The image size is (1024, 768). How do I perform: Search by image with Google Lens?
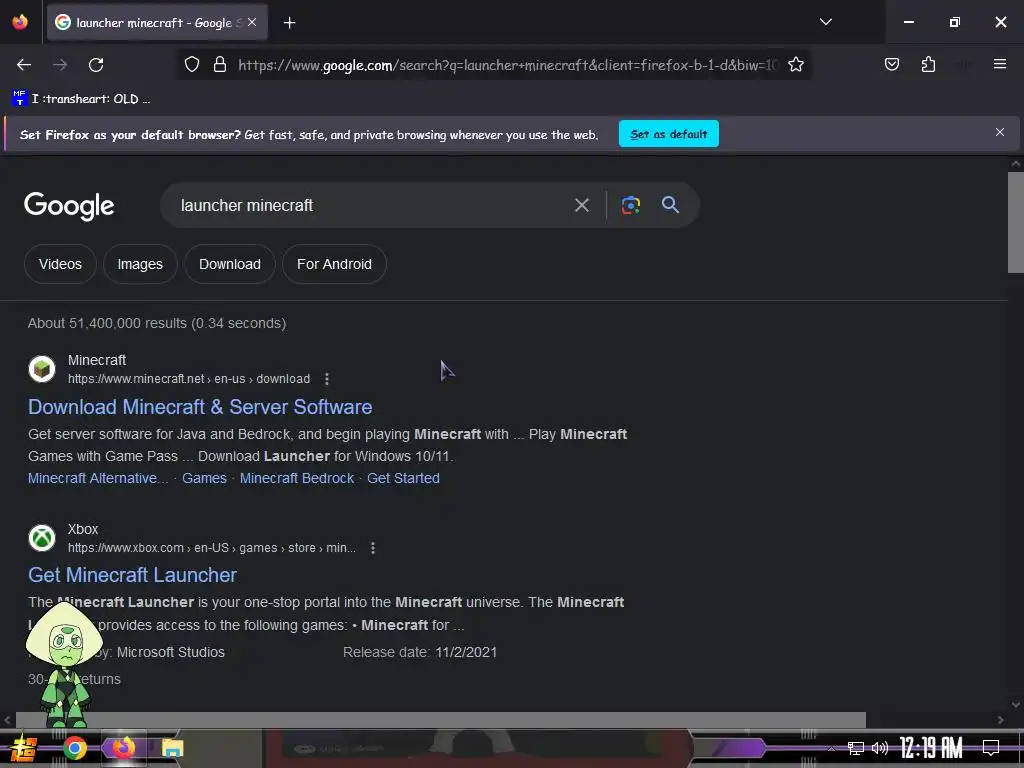coord(630,205)
